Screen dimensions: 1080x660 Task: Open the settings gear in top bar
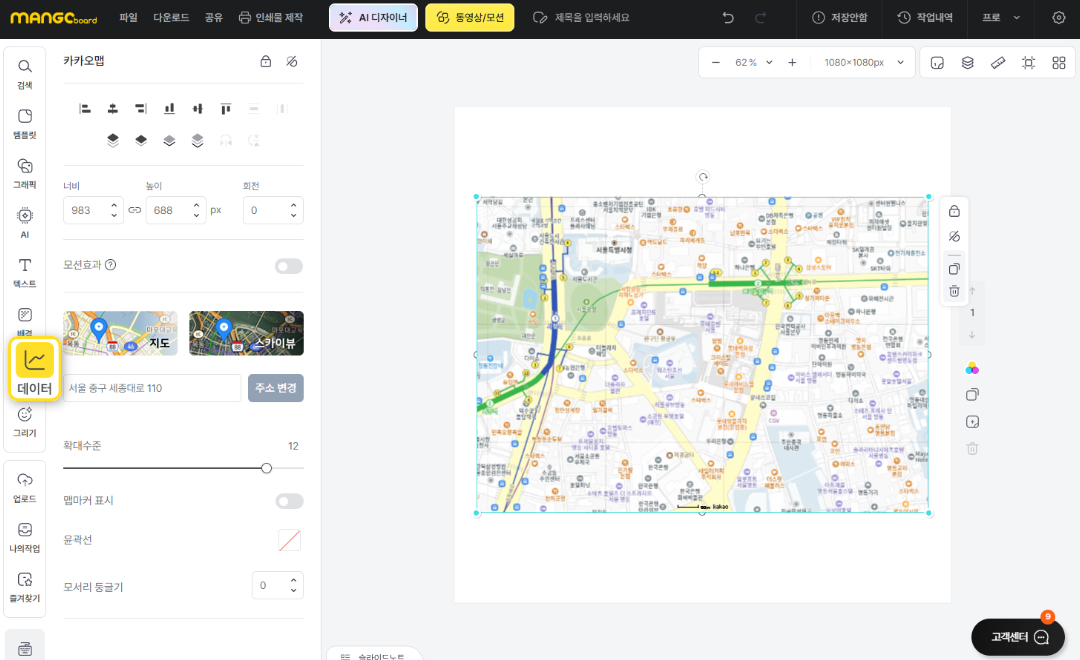(x=1059, y=17)
